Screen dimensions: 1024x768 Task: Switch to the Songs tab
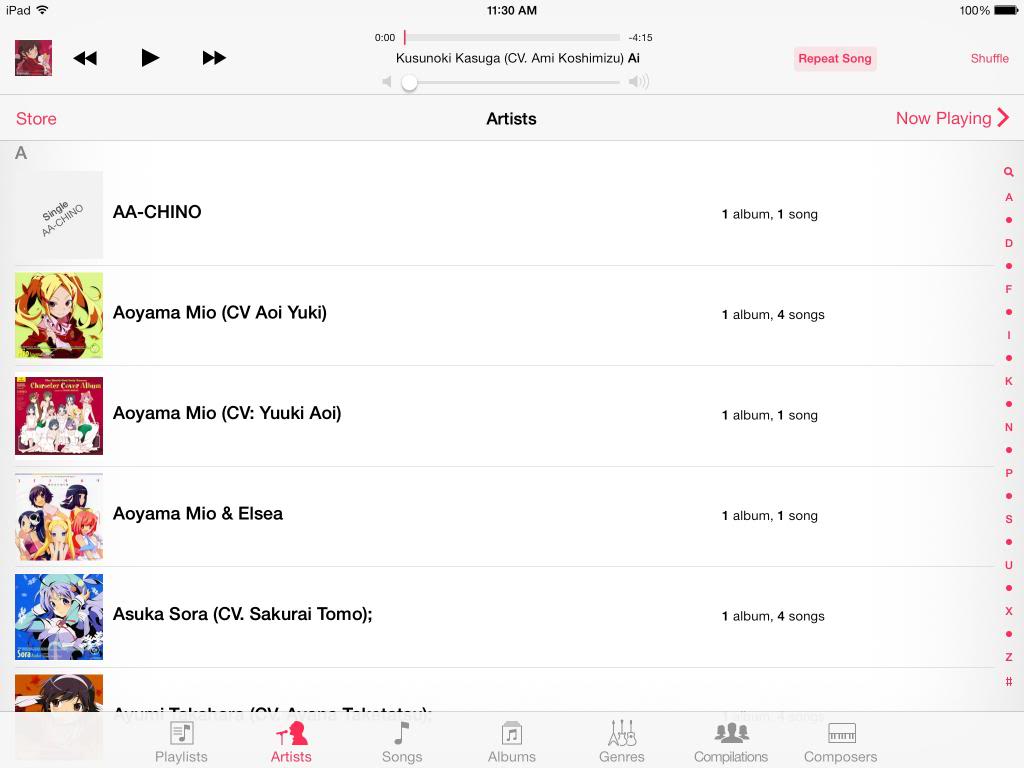click(x=402, y=743)
